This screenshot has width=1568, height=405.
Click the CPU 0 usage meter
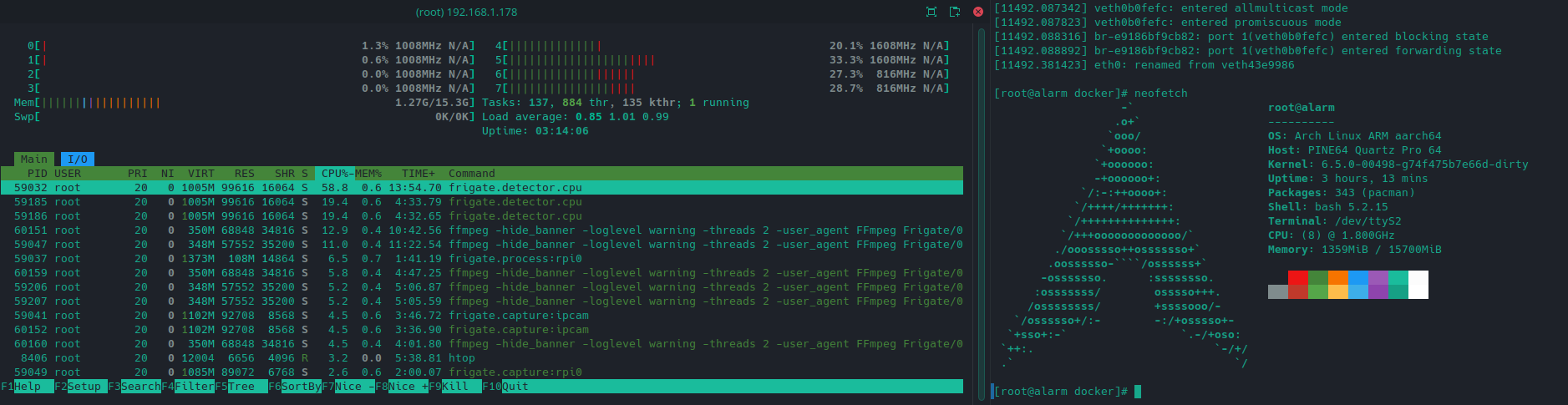click(x=251, y=45)
